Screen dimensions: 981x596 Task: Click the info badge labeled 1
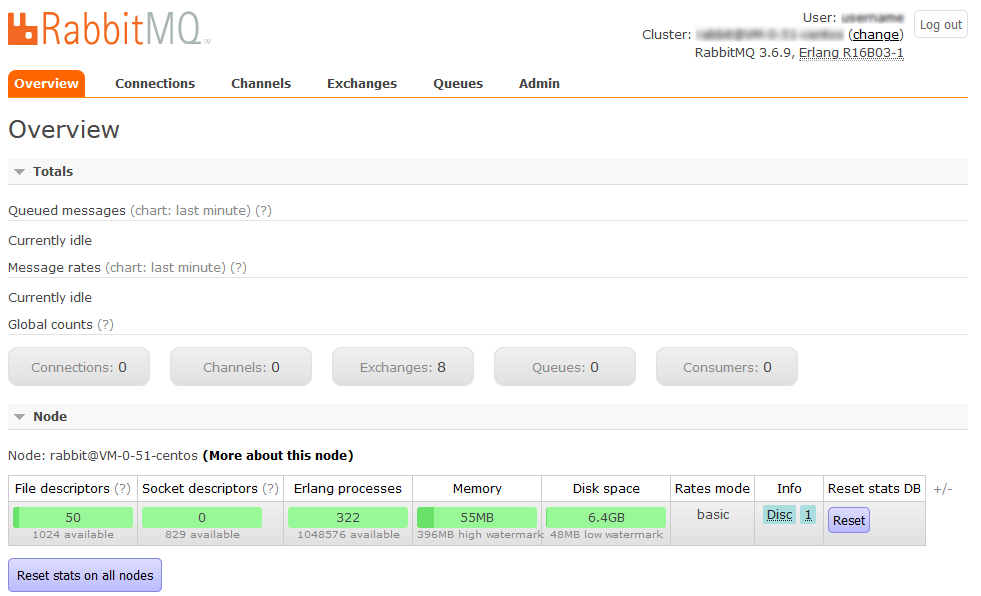point(808,515)
